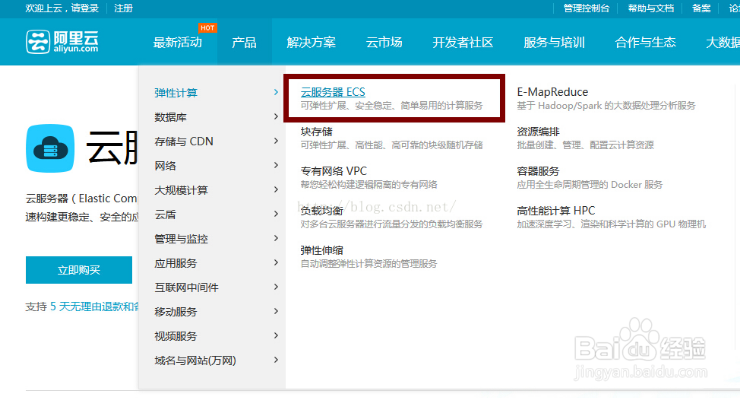Image resolution: width=749 pixels, height=398 pixels.
Task: Click the description 应用全生命周期管理的 Docker 服务
Action: (589, 184)
